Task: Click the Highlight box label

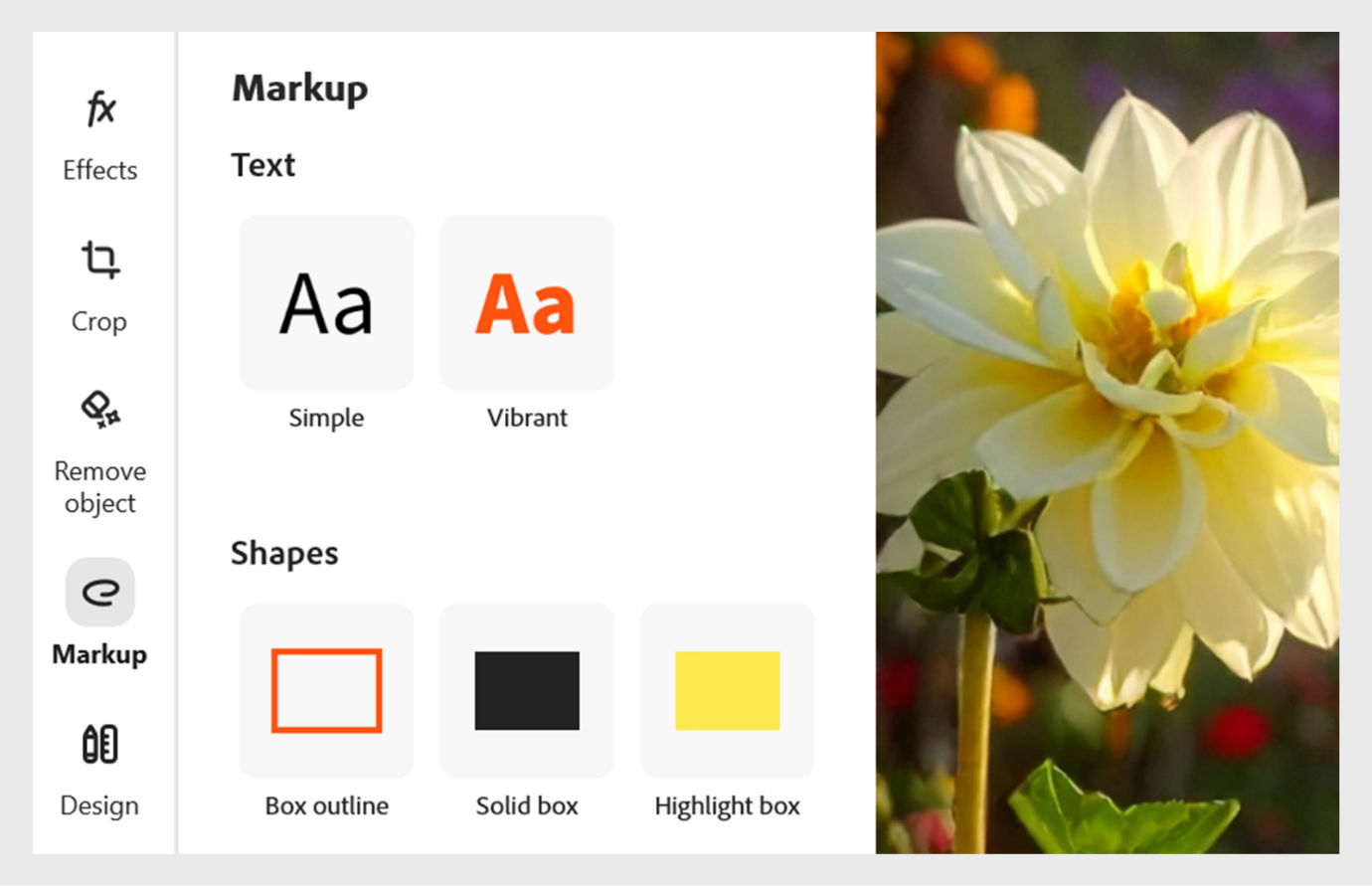Action: click(727, 806)
